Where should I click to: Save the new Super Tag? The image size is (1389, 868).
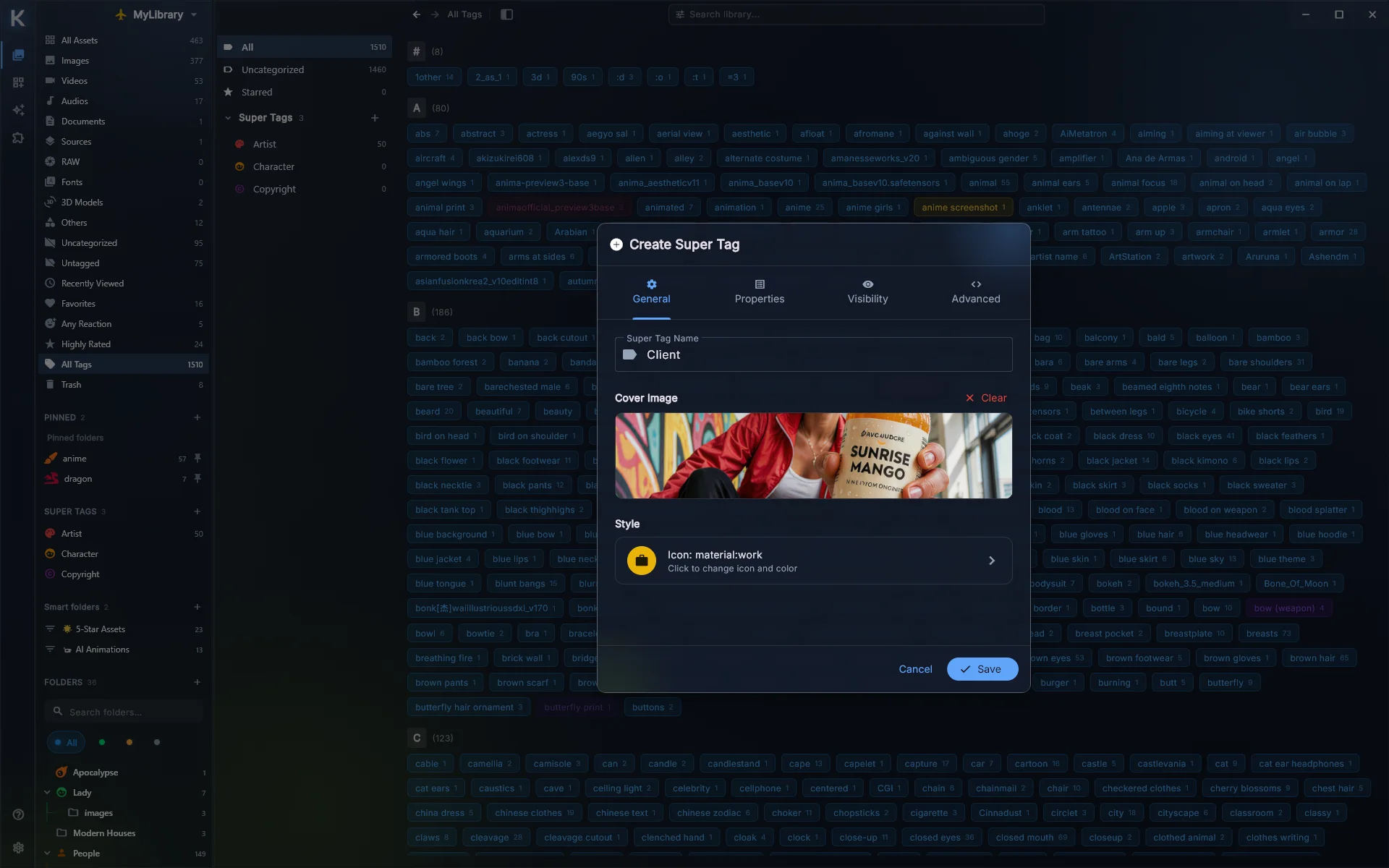[982, 669]
